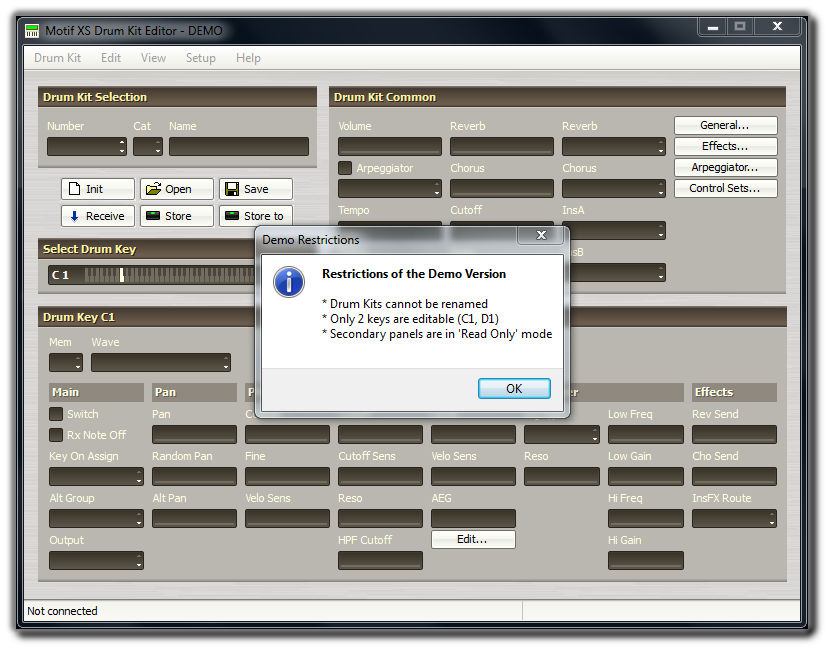
Task: Minimize the Drum Kit Editor window
Action: pos(713,27)
